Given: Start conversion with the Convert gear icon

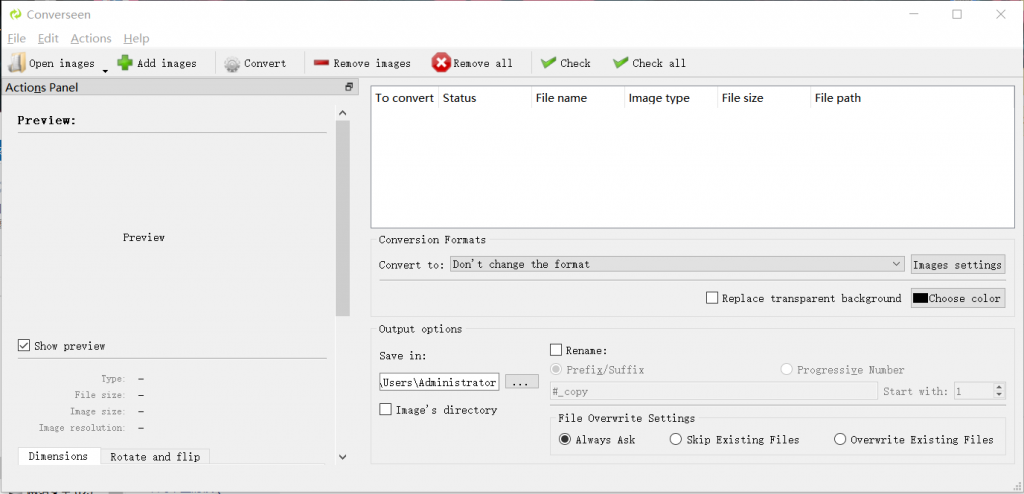Looking at the screenshot, I should pos(232,64).
